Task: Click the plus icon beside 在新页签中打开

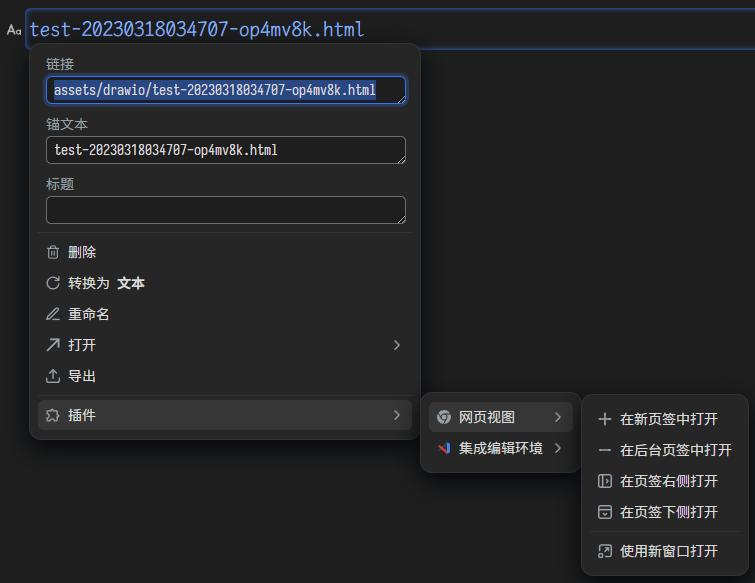Action: 605,419
